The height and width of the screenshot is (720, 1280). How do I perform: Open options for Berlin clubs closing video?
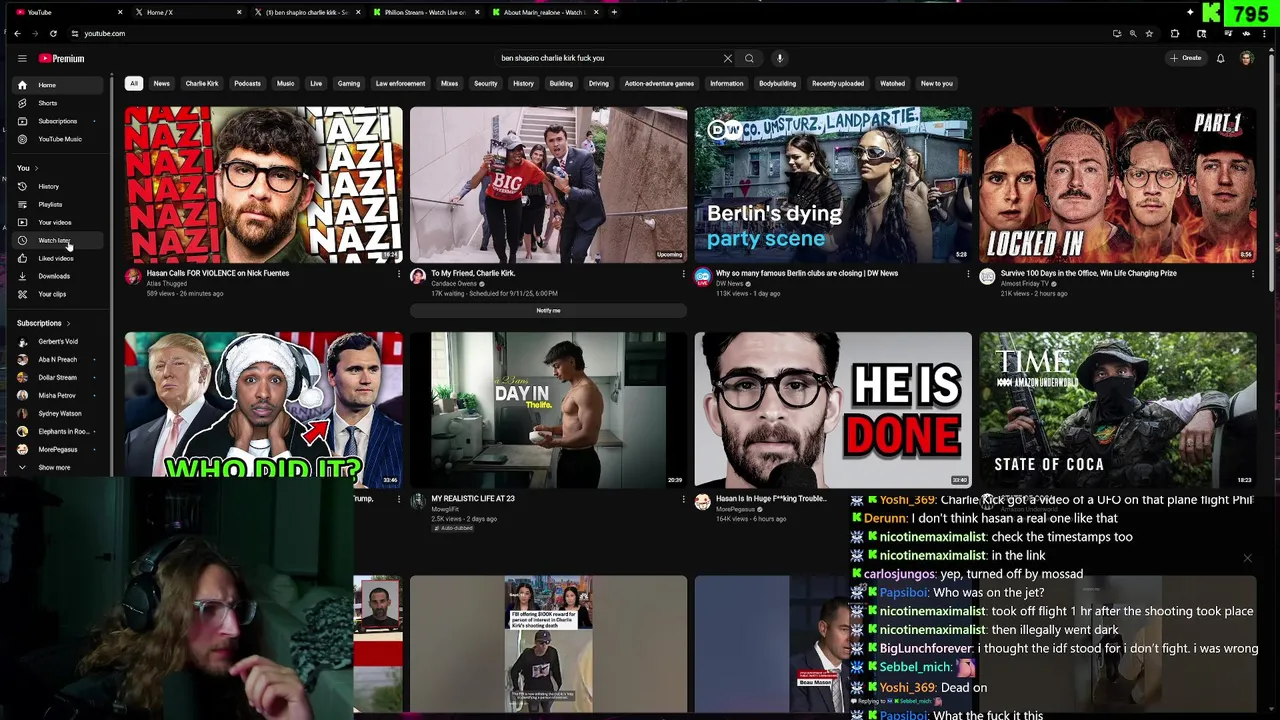click(968, 274)
